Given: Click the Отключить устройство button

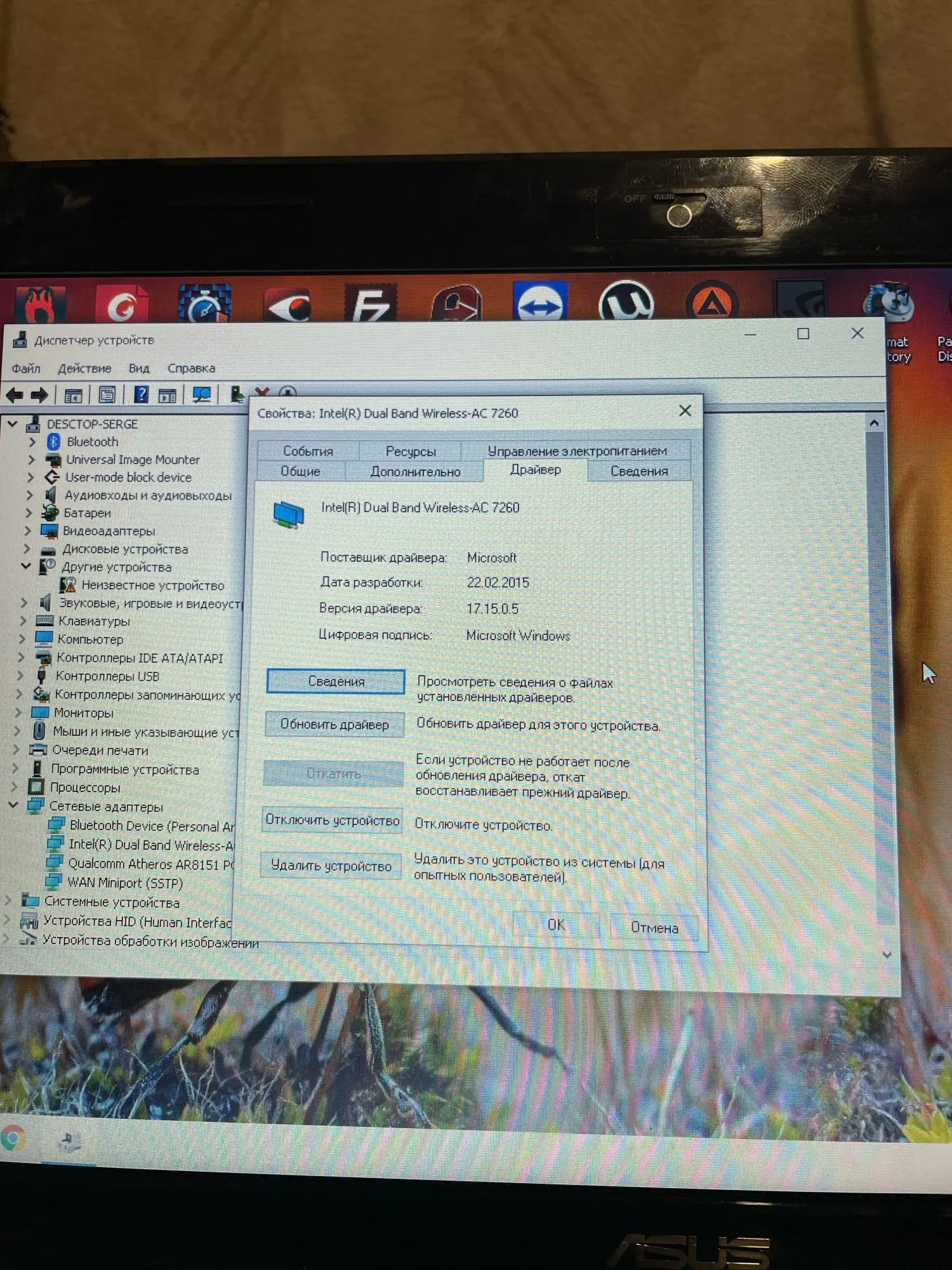Looking at the screenshot, I should click(333, 820).
